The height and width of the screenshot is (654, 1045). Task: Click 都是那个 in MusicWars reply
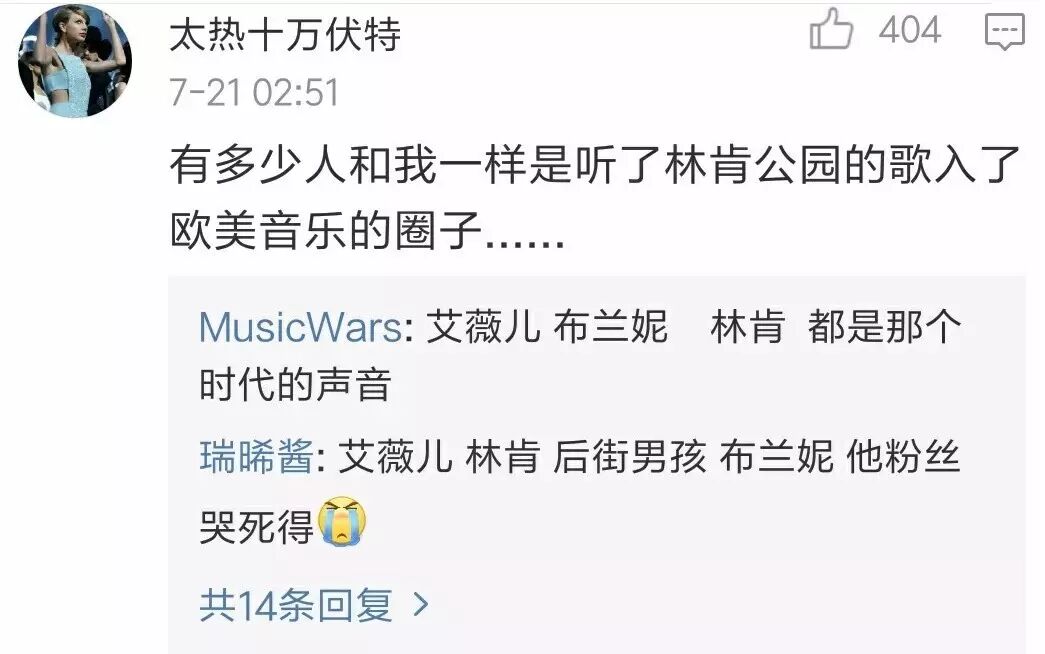[884, 328]
